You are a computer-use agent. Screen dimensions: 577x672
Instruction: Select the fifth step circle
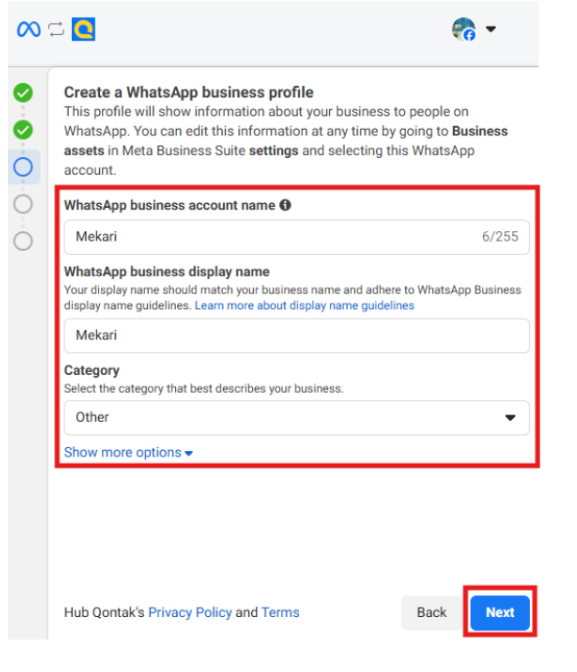coord(23,241)
